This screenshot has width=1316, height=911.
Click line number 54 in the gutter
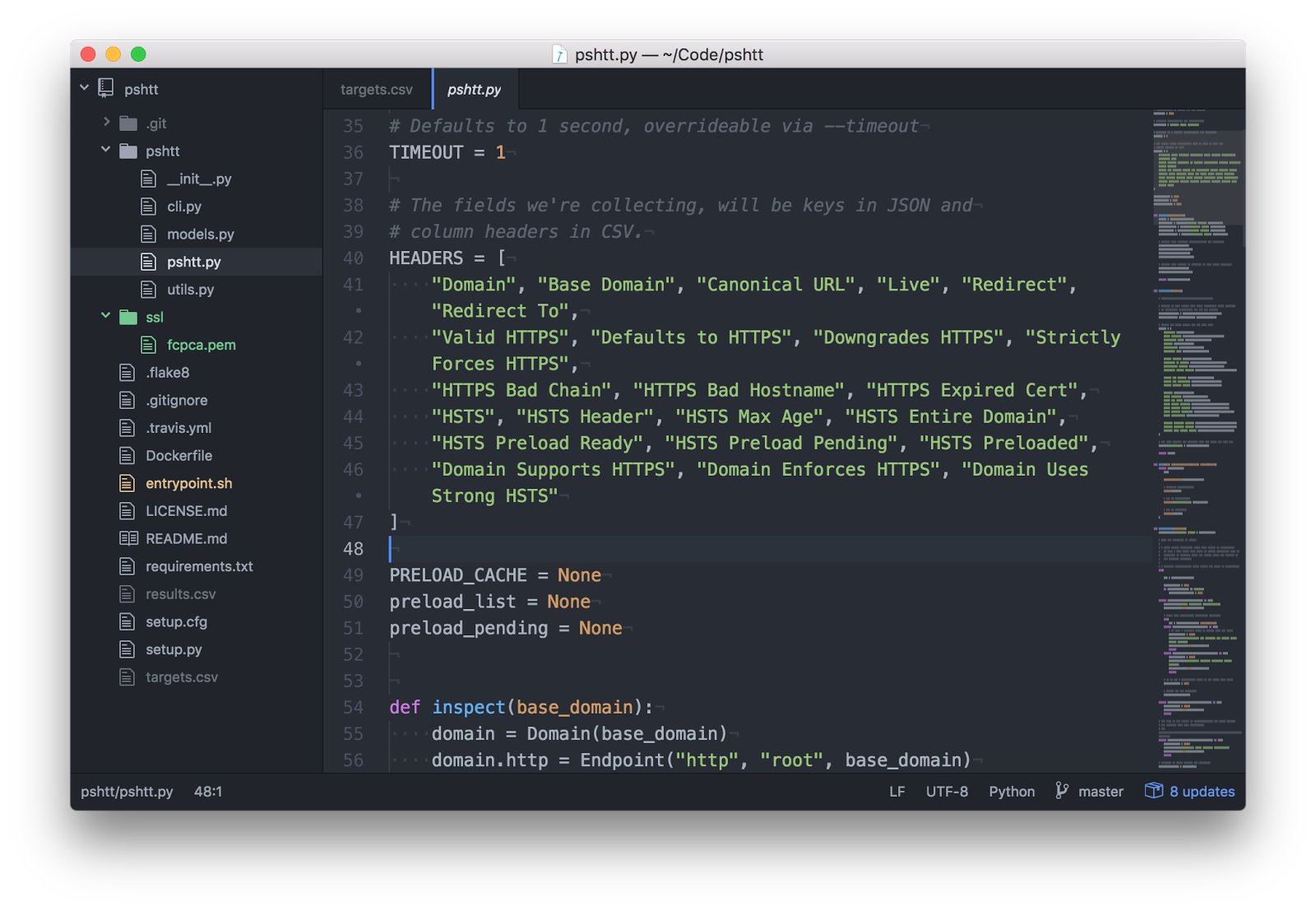click(353, 707)
